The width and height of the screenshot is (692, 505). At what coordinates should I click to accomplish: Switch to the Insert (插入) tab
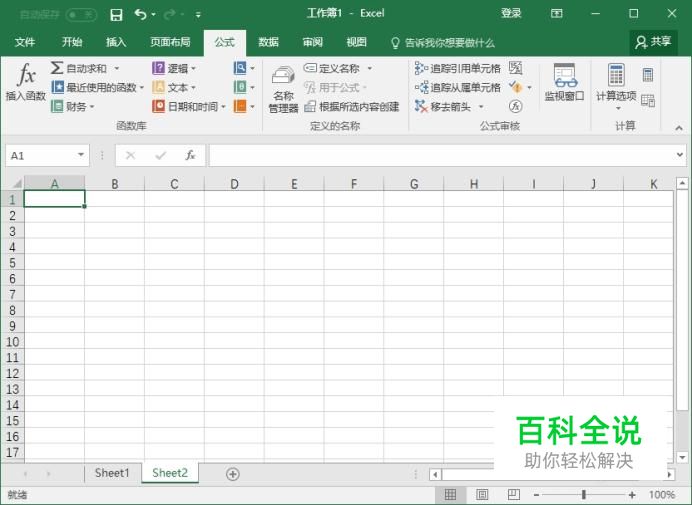(x=116, y=42)
